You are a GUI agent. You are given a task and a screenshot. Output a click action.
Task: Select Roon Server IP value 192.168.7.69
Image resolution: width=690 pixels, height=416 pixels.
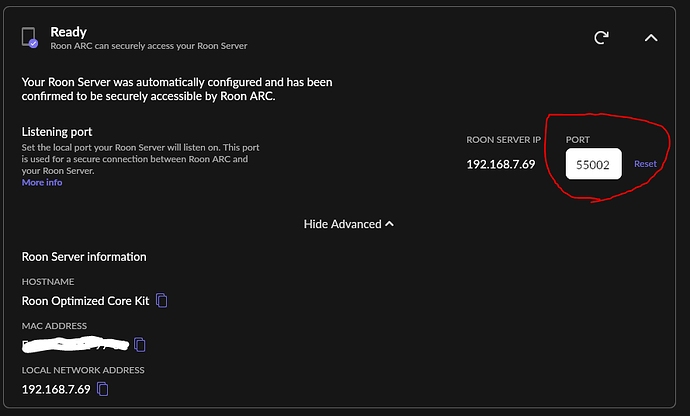pos(501,164)
